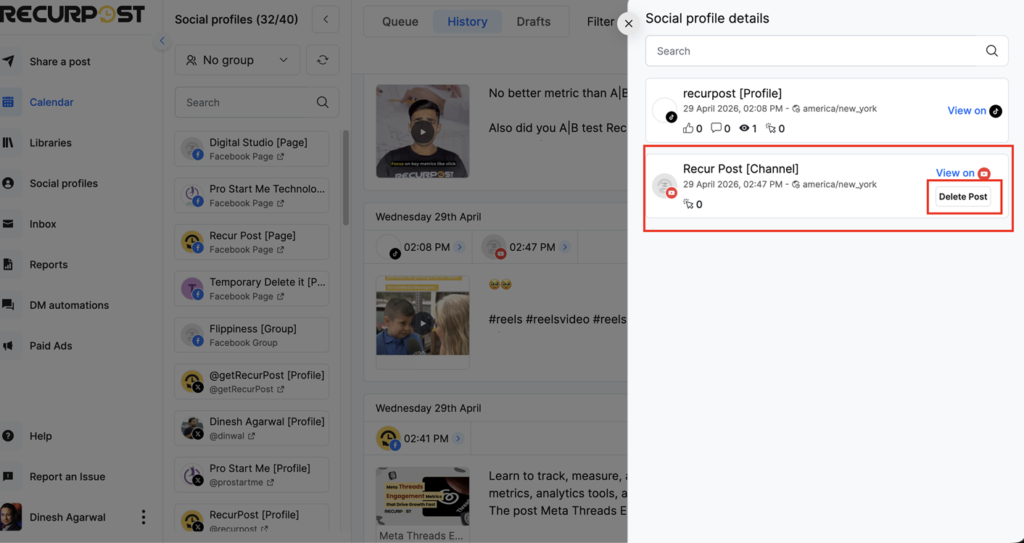This screenshot has width=1024, height=543.
Task: Click the clicks icon on Recur Post [Channel]
Action: click(x=688, y=204)
